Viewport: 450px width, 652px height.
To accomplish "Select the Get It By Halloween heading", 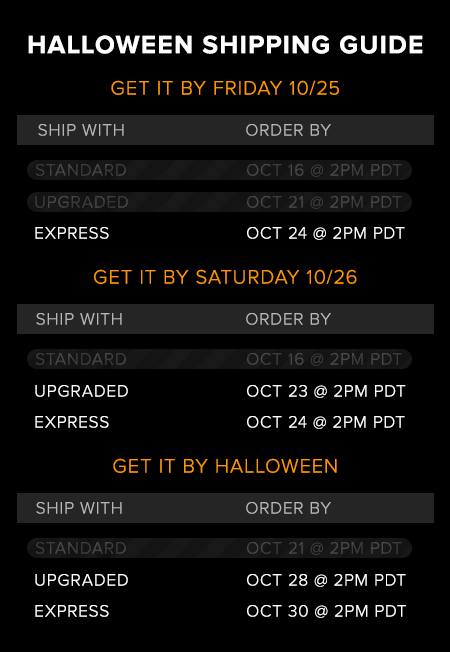I will click(225, 466).
